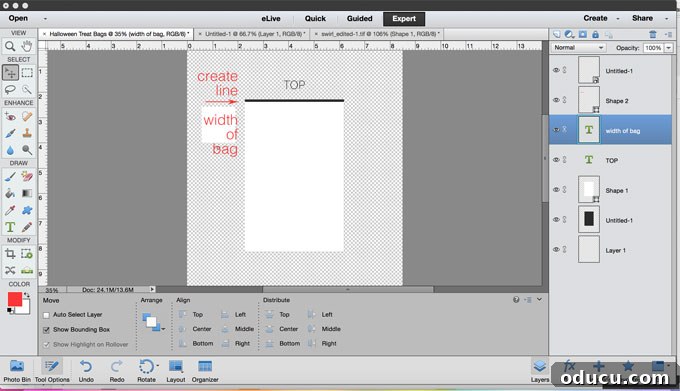Image resolution: width=680 pixels, height=391 pixels.
Task: Open document info arrow in status bar
Action: pyautogui.click(x=152, y=289)
